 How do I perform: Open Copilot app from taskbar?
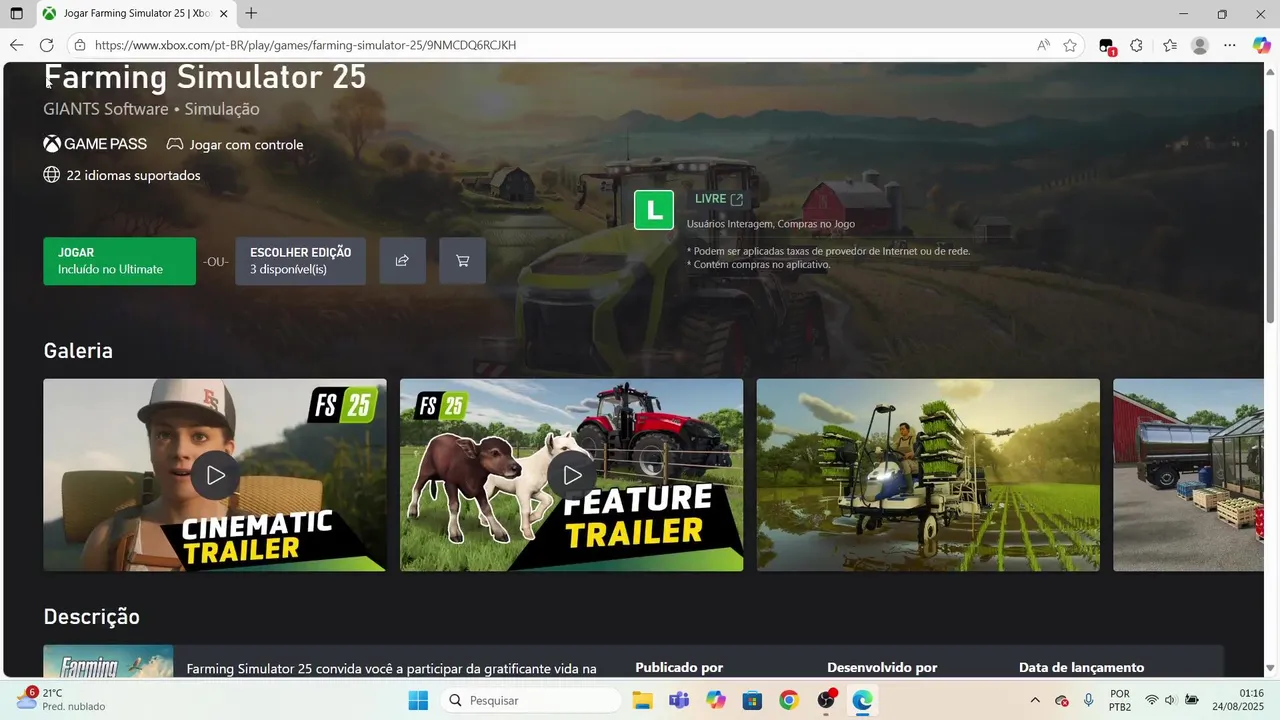coord(716,700)
